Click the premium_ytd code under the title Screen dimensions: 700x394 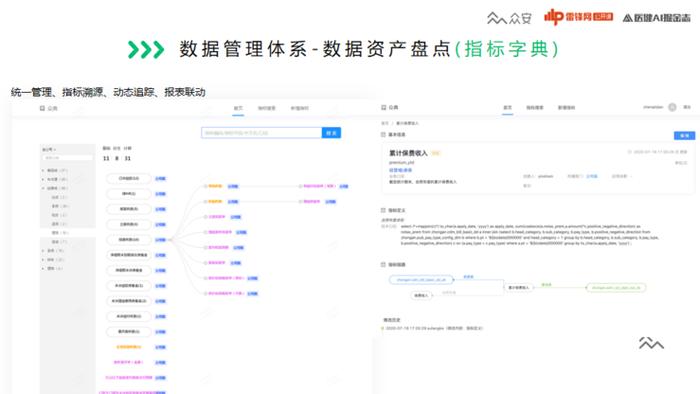tap(401, 162)
